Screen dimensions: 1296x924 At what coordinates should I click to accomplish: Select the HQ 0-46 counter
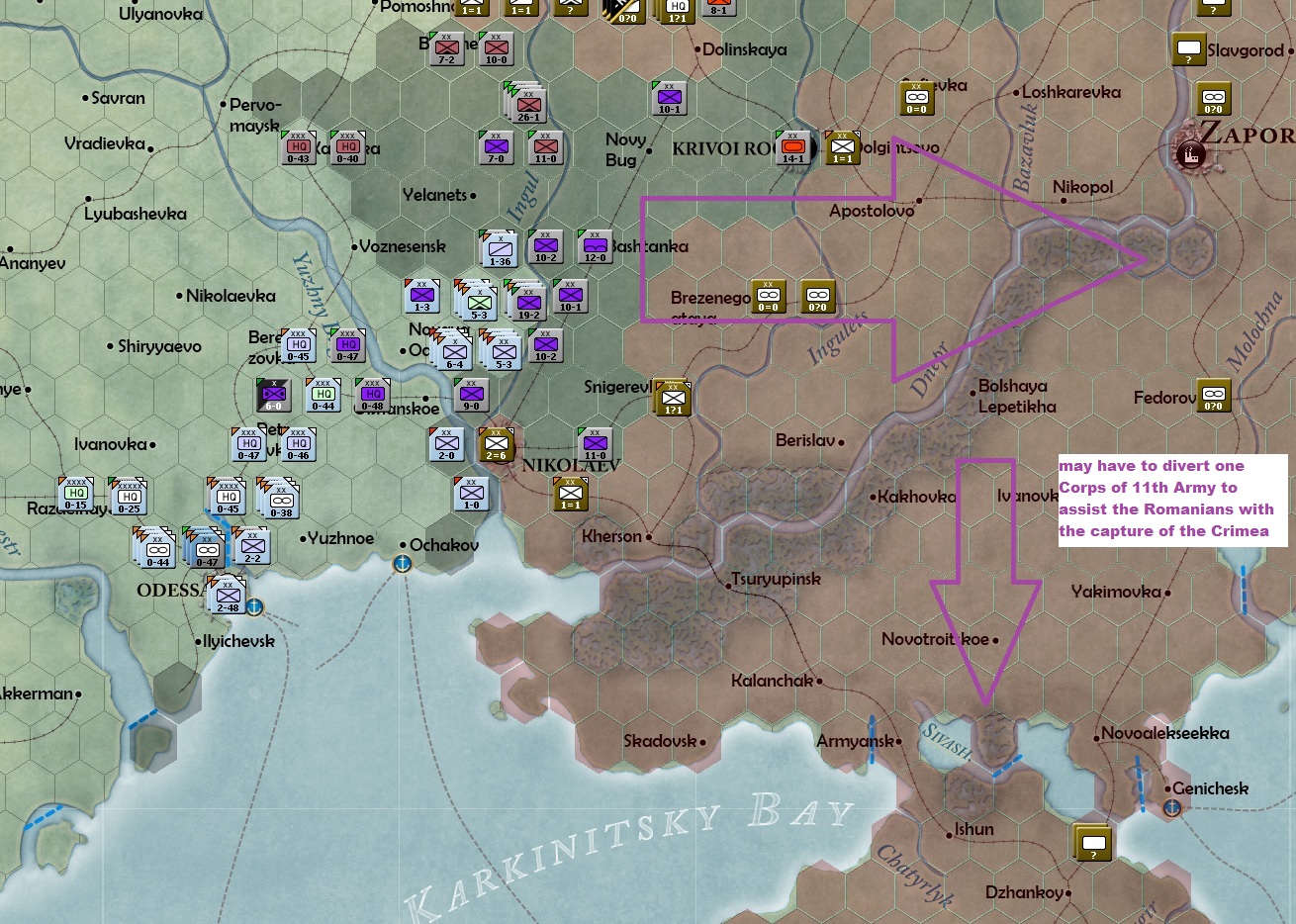click(x=299, y=444)
